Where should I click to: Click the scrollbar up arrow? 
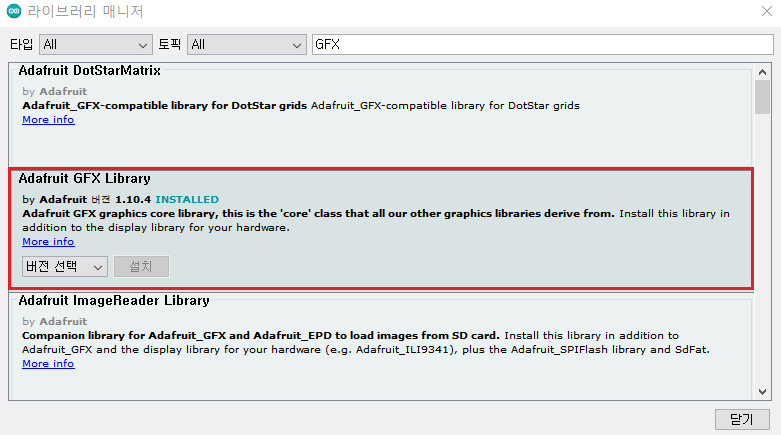762,72
